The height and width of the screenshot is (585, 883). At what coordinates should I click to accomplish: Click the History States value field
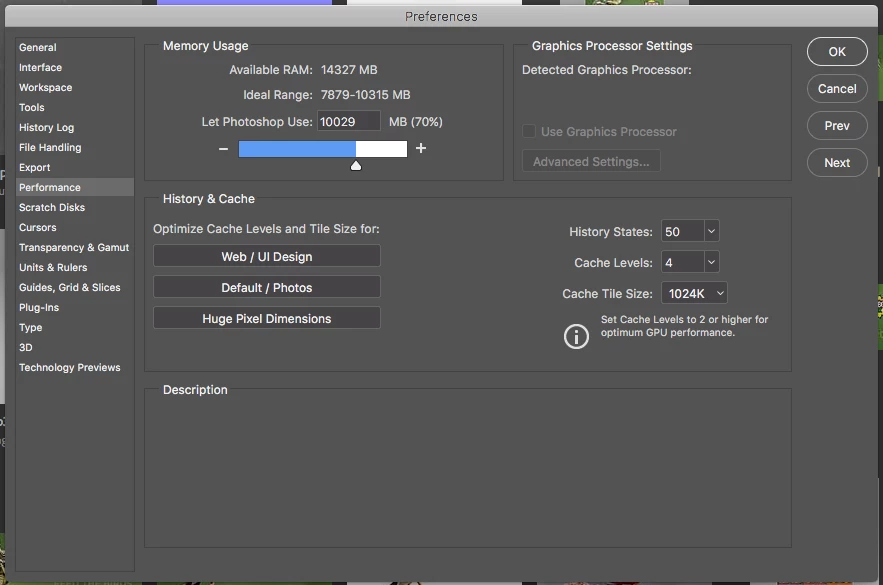click(683, 231)
